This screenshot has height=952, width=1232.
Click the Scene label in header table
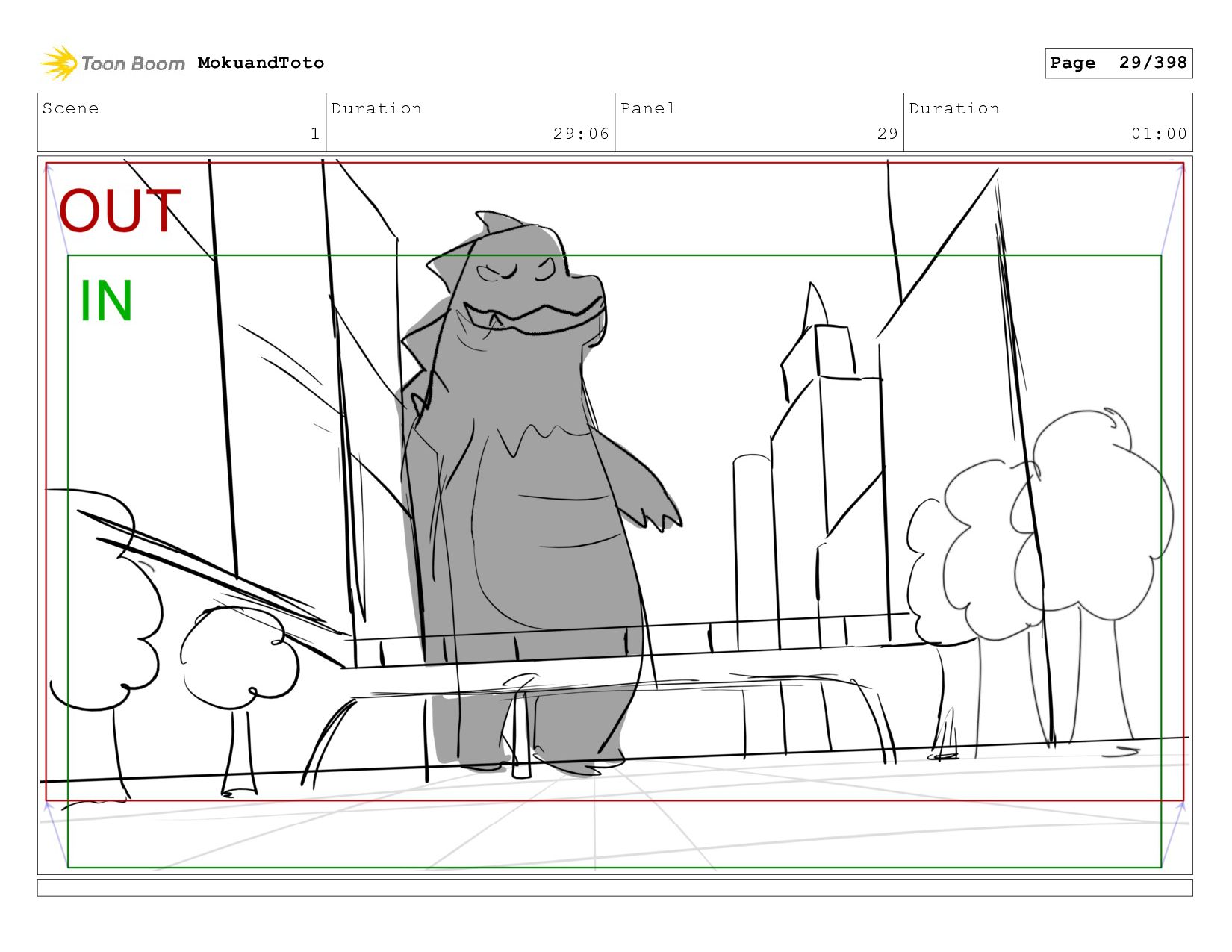point(70,108)
